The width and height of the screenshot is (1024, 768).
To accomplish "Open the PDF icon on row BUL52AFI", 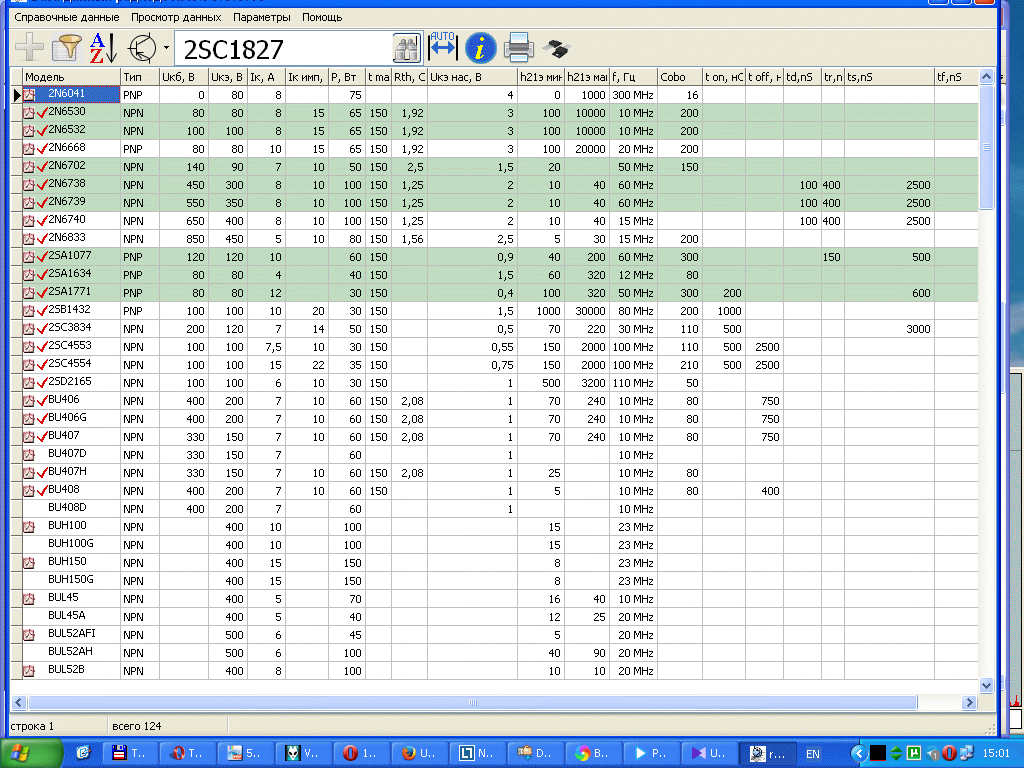I will coord(29,635).
